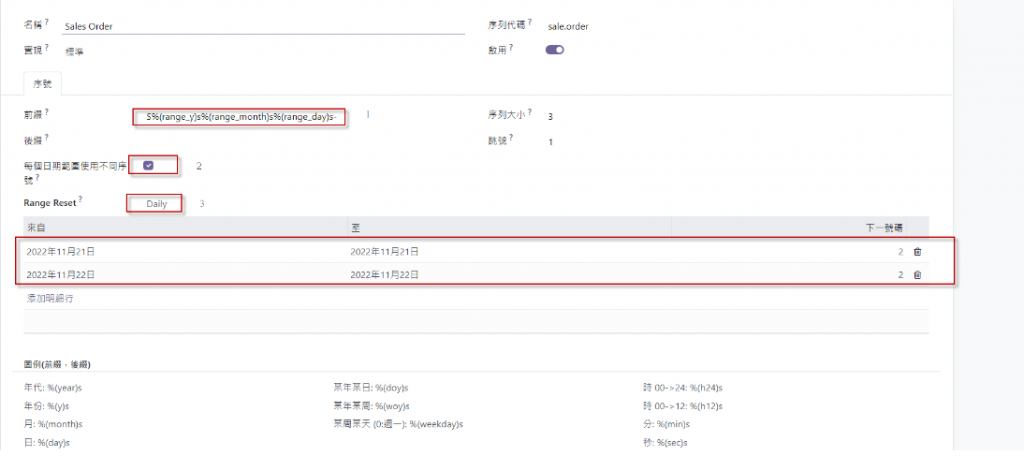Click the 後綴 suffix label

tap(33, 139)
